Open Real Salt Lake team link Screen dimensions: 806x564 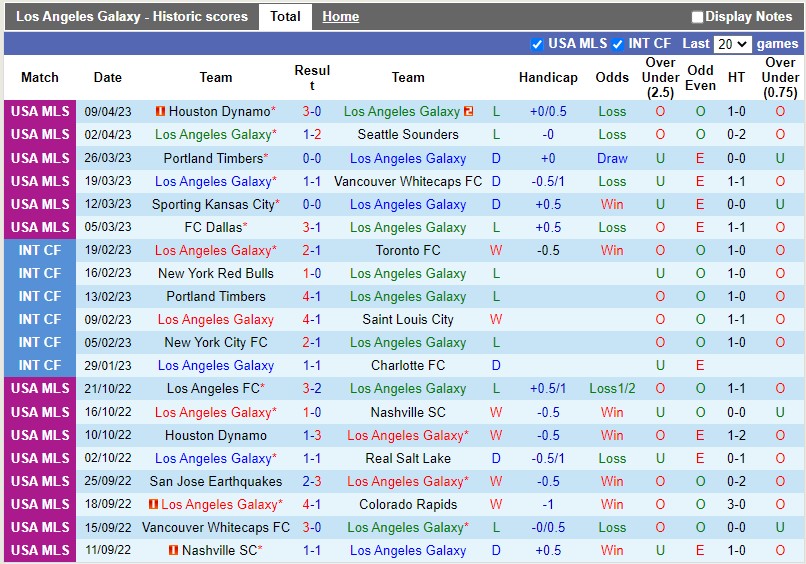tap(408, 458)
